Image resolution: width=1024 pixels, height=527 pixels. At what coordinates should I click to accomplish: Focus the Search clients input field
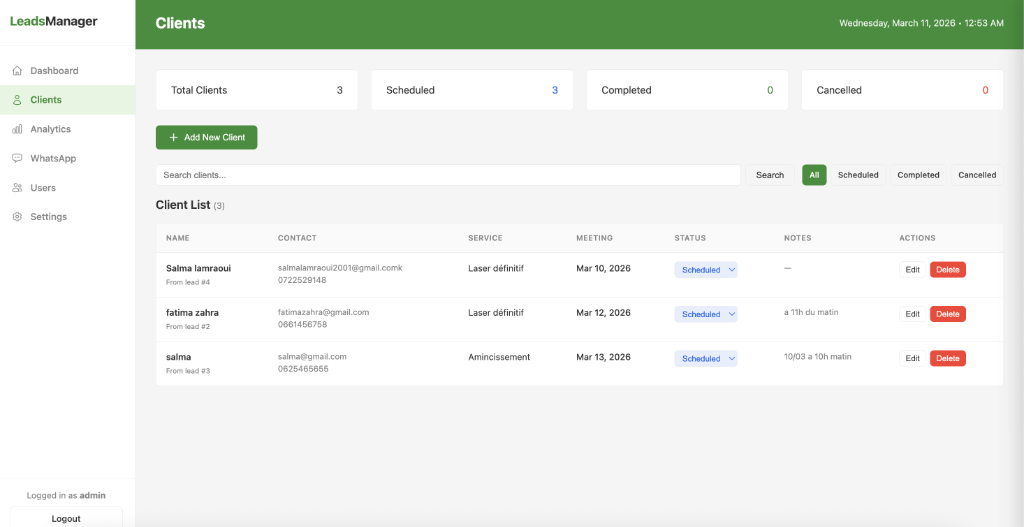click(x=447, y=175)
